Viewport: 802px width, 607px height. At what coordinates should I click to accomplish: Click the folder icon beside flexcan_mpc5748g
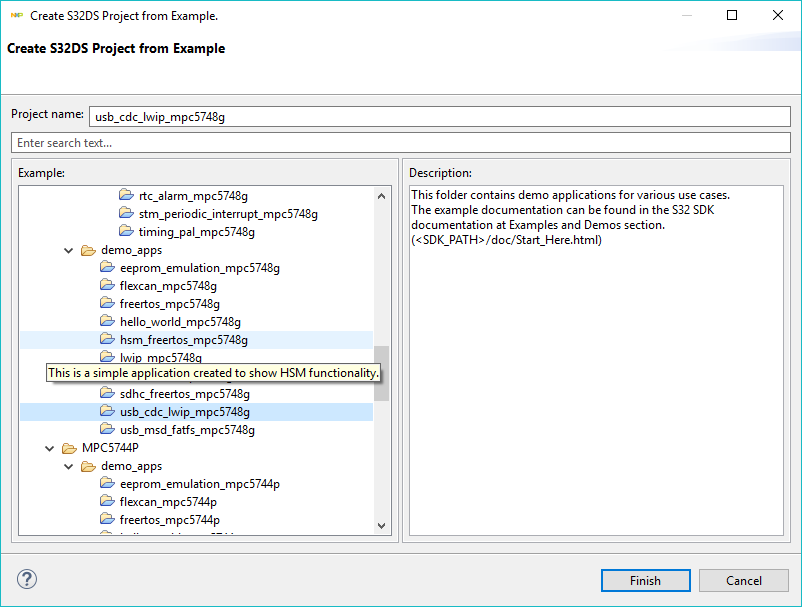point(108,286)
